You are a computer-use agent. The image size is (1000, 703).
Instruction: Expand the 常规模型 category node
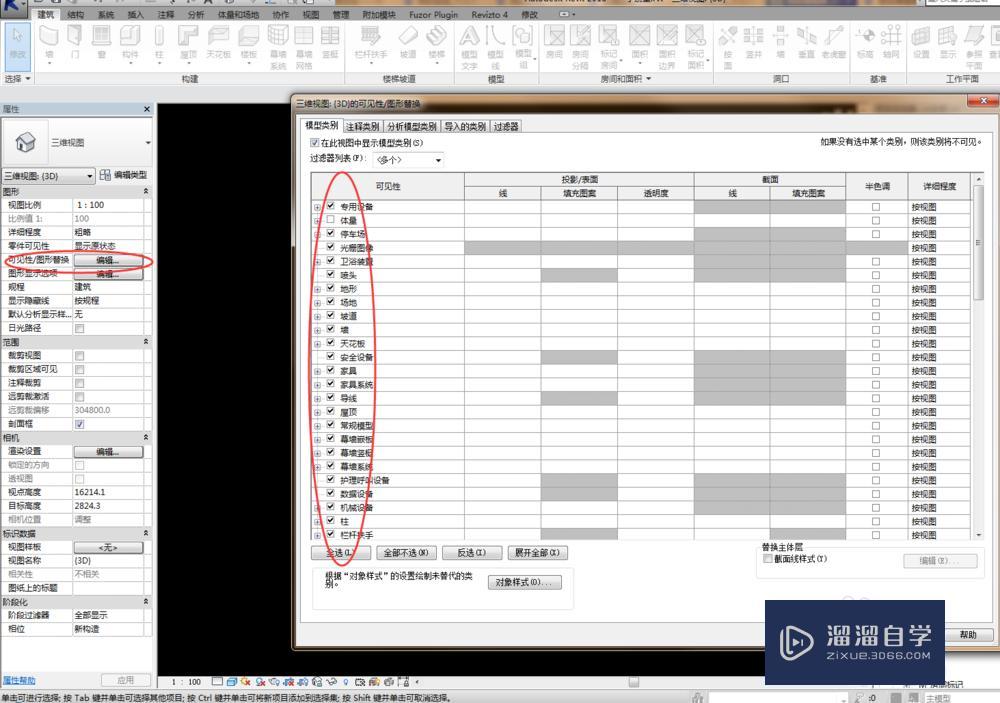[318, 426]
